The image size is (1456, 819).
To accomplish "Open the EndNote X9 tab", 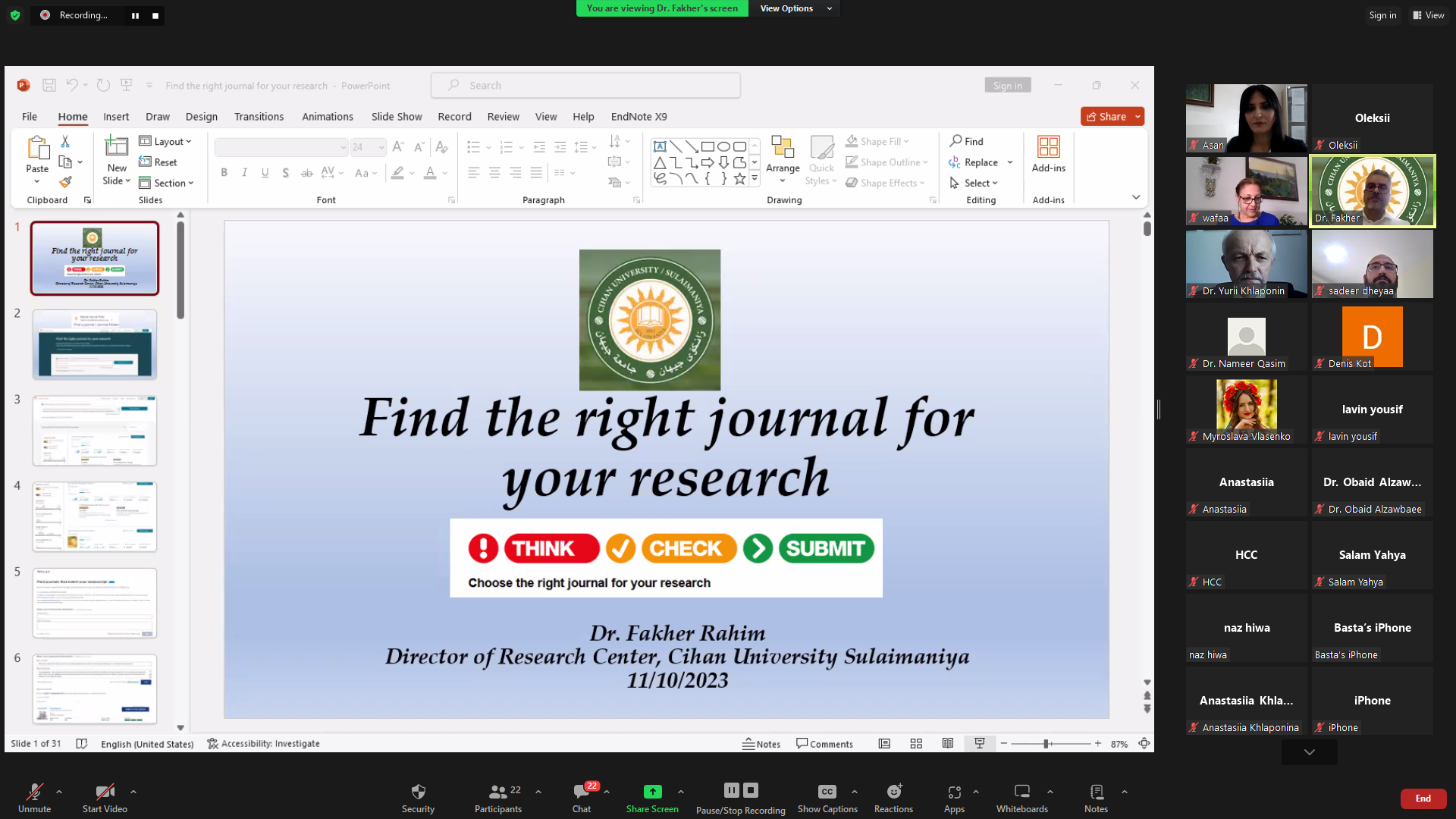I will (x=639, y=116).
